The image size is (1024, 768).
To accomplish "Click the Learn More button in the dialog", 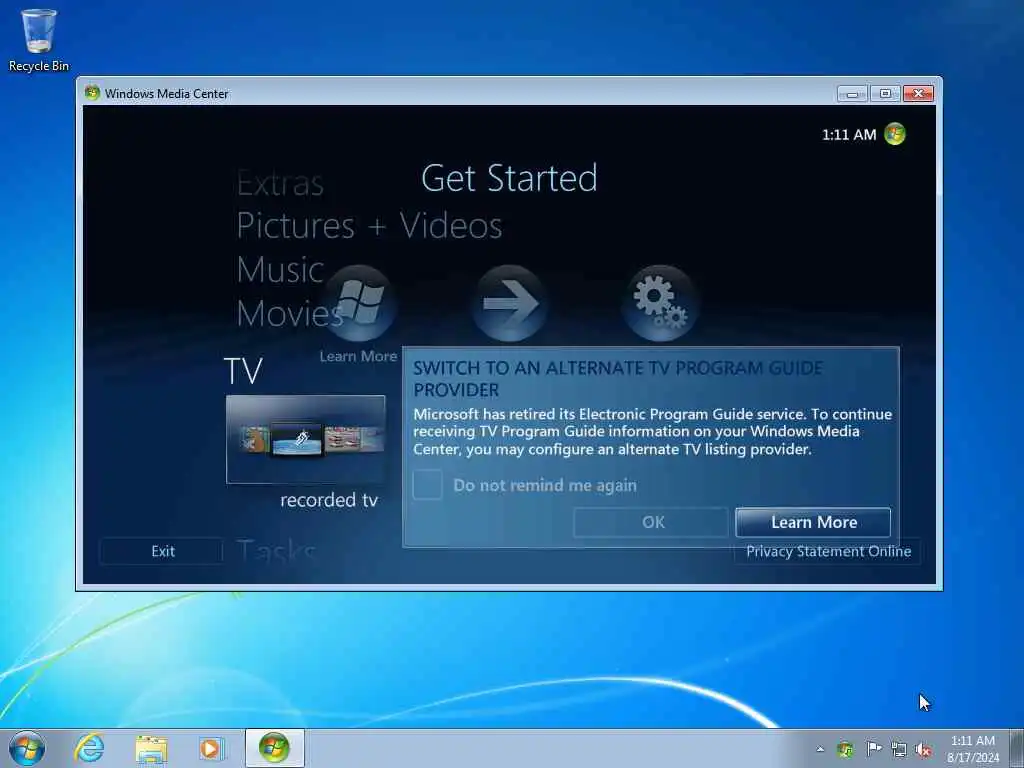I will point(813,522).
